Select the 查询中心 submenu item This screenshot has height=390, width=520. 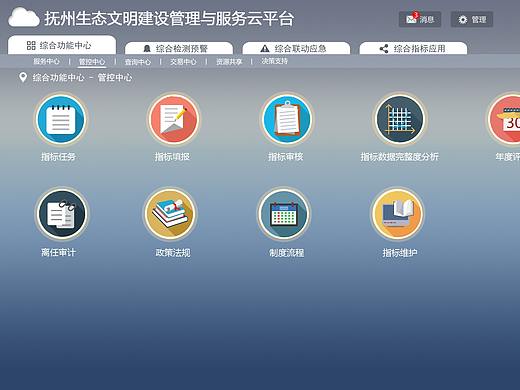pyautogui.click(x=138, y=62)
